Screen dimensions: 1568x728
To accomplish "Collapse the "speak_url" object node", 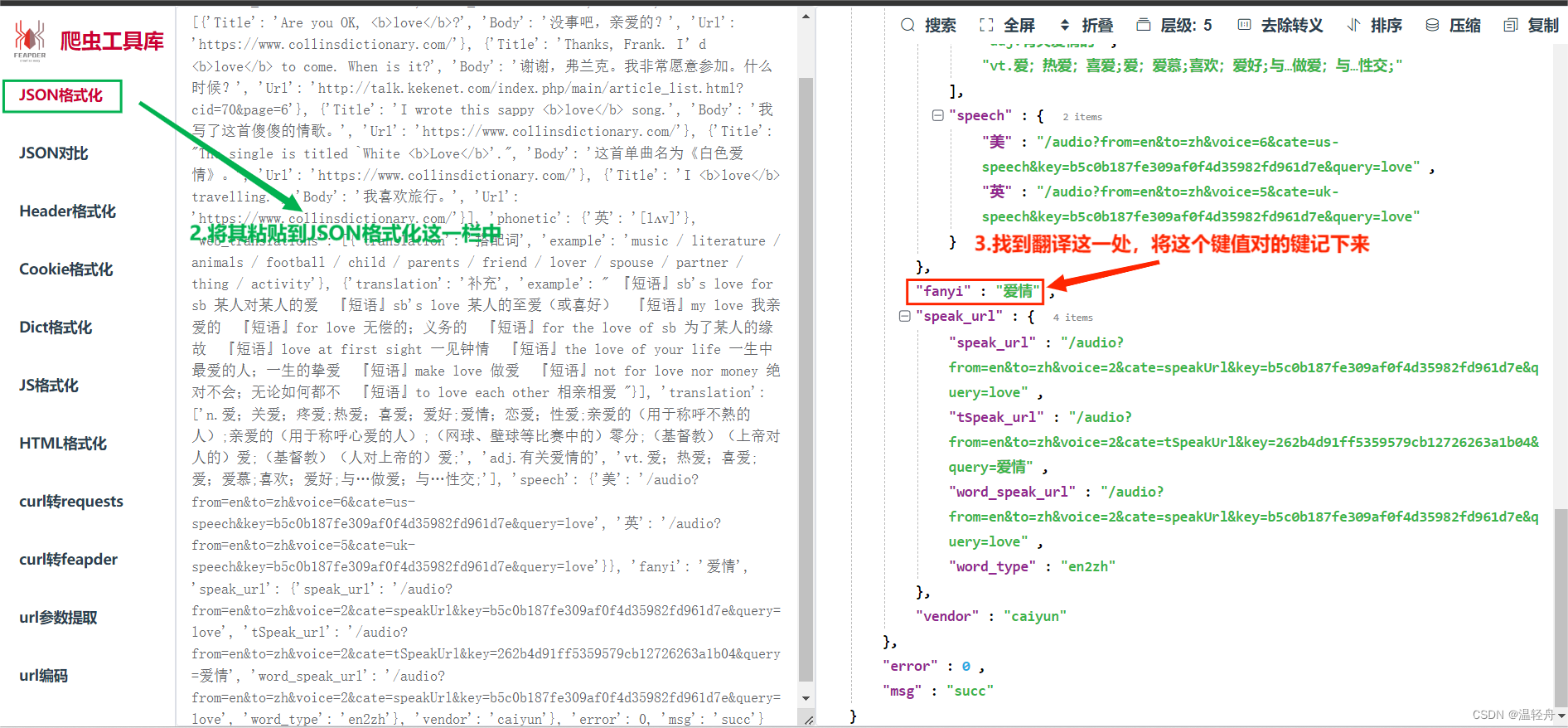I will pyautogui.click(x=904, y=316).
